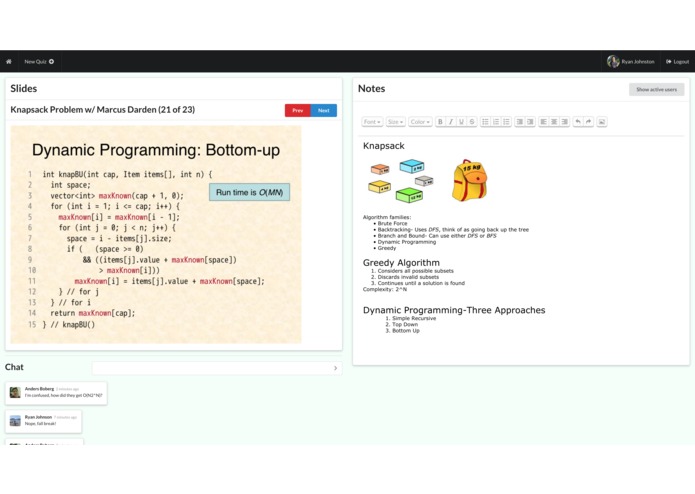Image resolution: width=695 pixels, height=494 pixels.
Task: Open the Color dropdown
Action: [420, 122]
